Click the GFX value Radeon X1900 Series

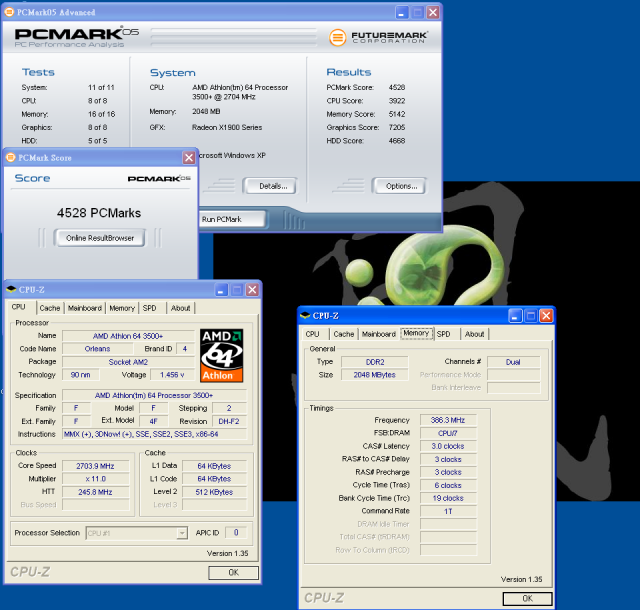tap(227, 127)
